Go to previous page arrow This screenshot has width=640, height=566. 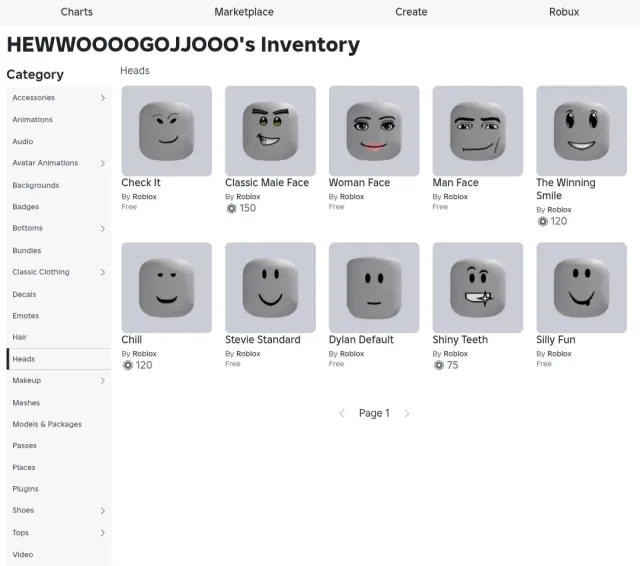342,413
